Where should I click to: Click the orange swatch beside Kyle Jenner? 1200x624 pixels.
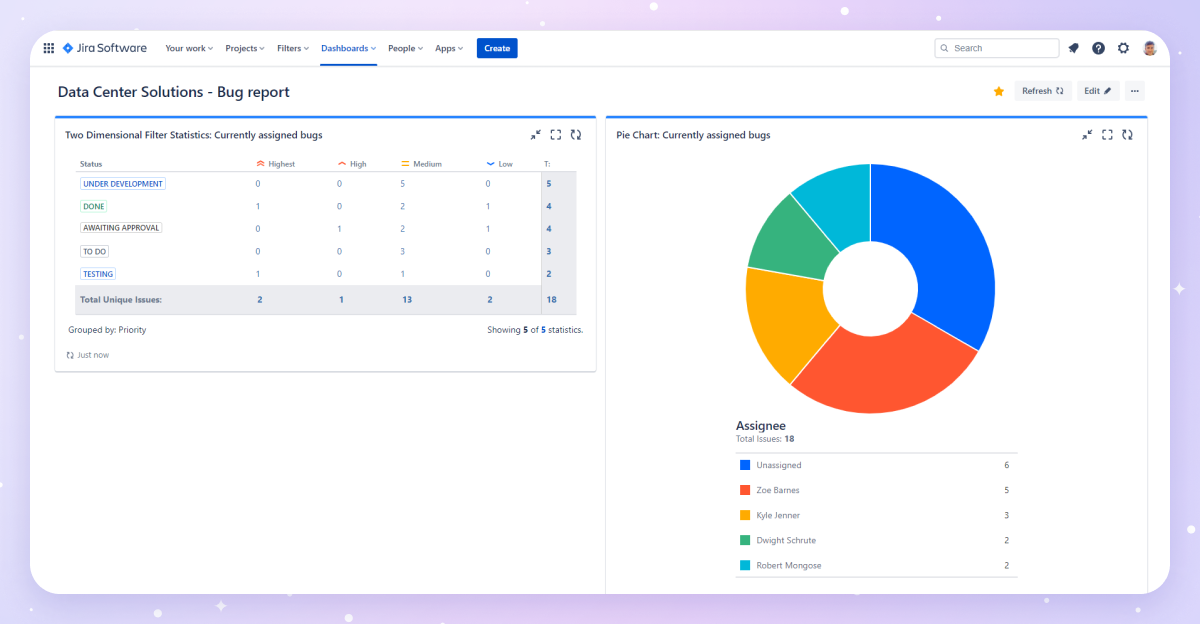tap(745, 515)
